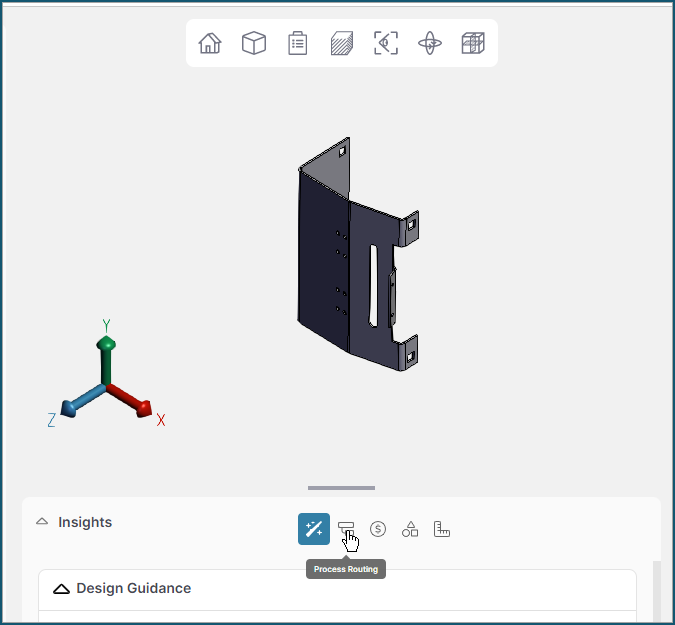Select the ruler measurement icon
The height and width of the screenshot is (625, 675).
pyautogui.click(x=442, y=529)
